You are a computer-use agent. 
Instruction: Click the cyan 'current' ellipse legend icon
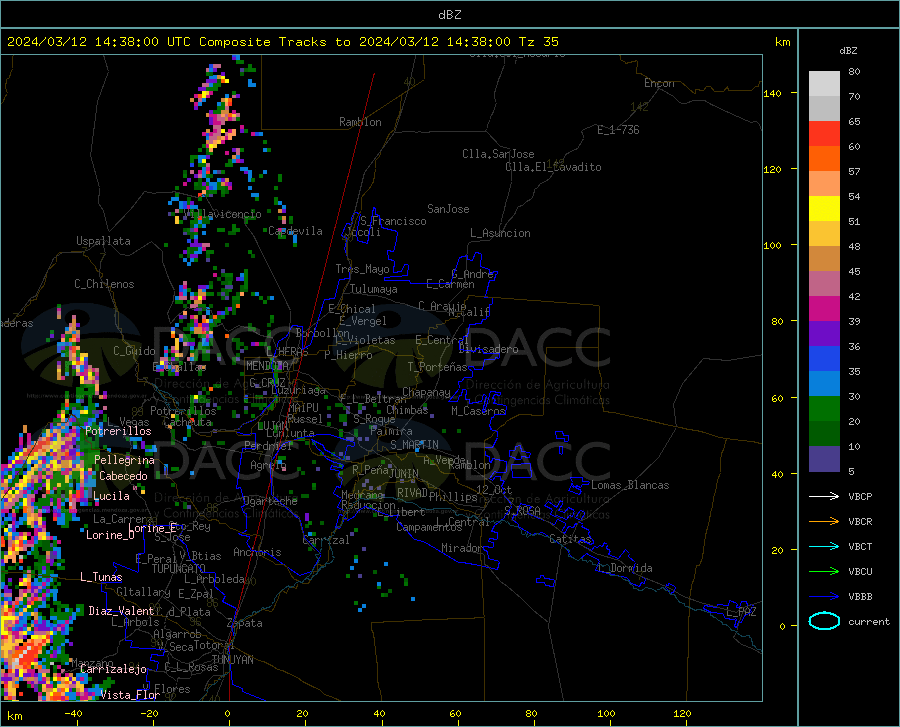824,621
